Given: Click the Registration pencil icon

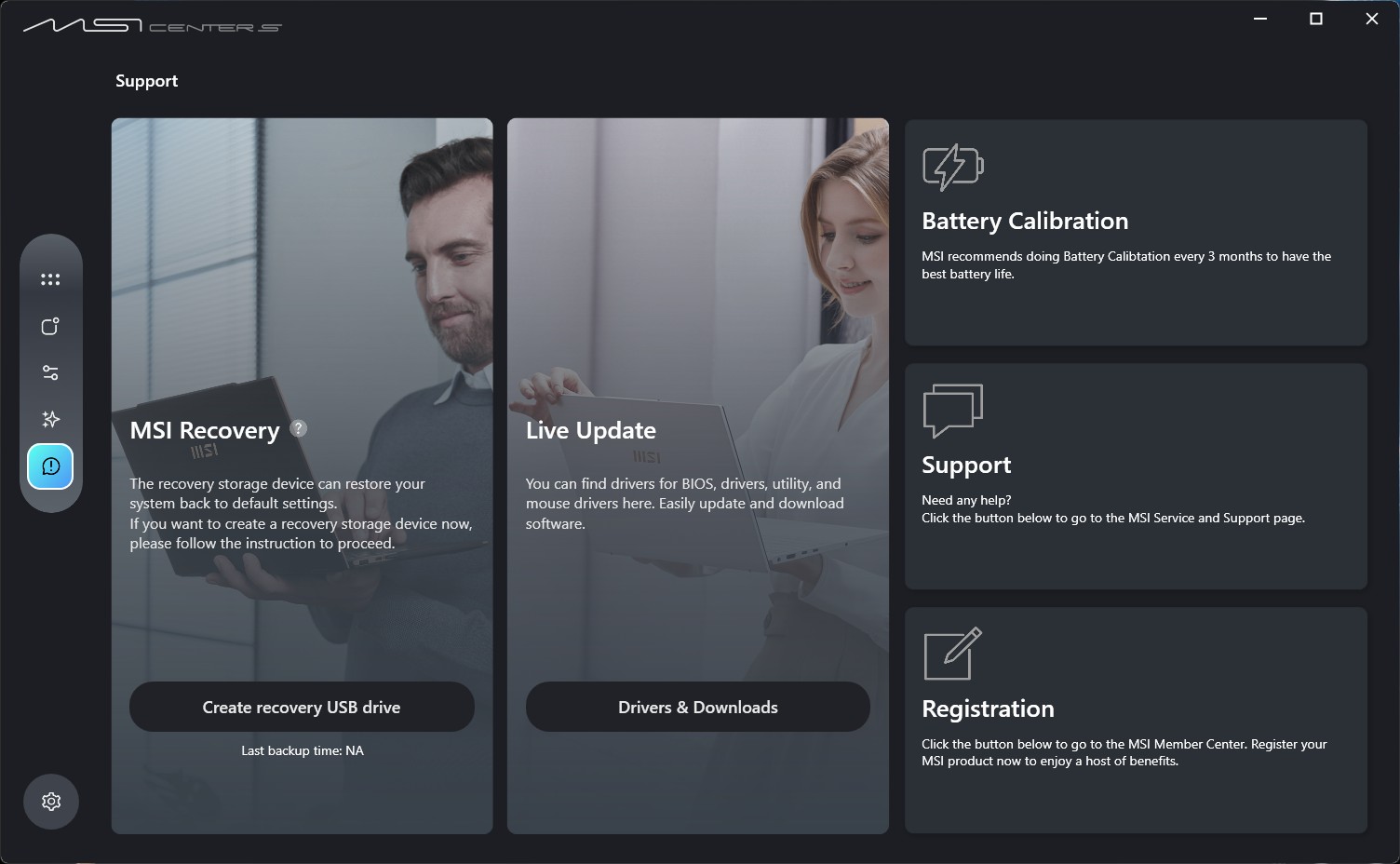Looking at the screenshot, I should [952, 655].
